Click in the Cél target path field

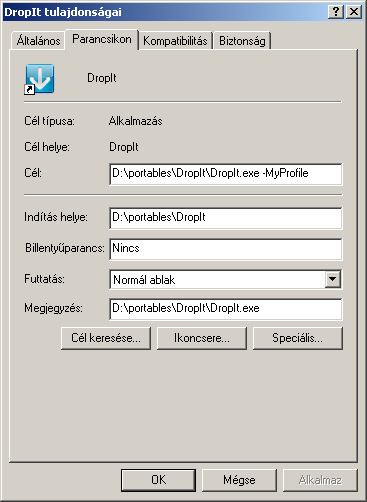(x=226, y=174)
